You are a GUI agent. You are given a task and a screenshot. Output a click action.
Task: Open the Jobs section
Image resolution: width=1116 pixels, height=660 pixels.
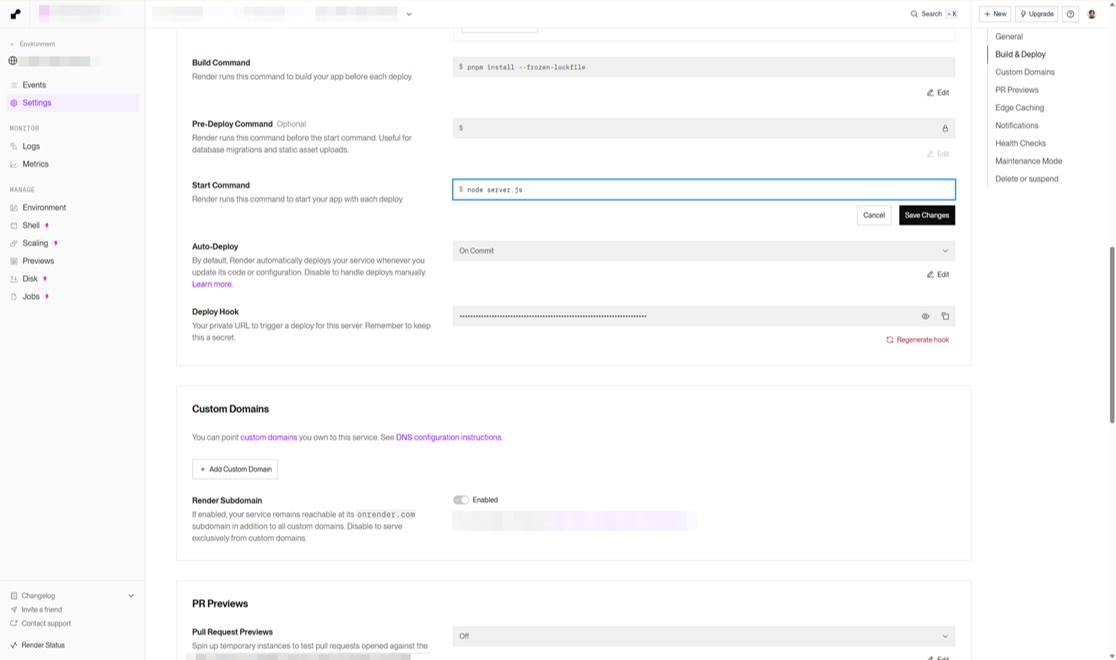point(30,296)
